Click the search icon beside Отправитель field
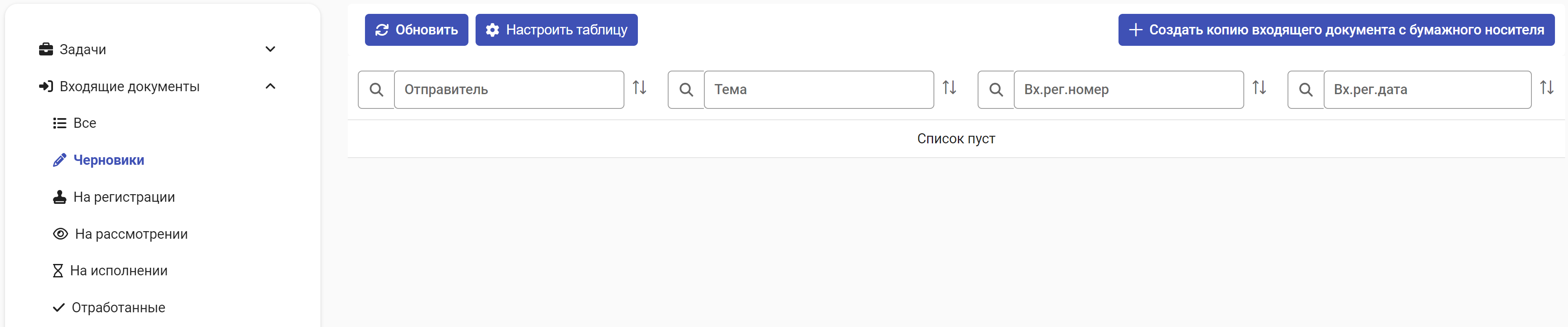The width and height of the screenshot is (1568, 327). 376,90
